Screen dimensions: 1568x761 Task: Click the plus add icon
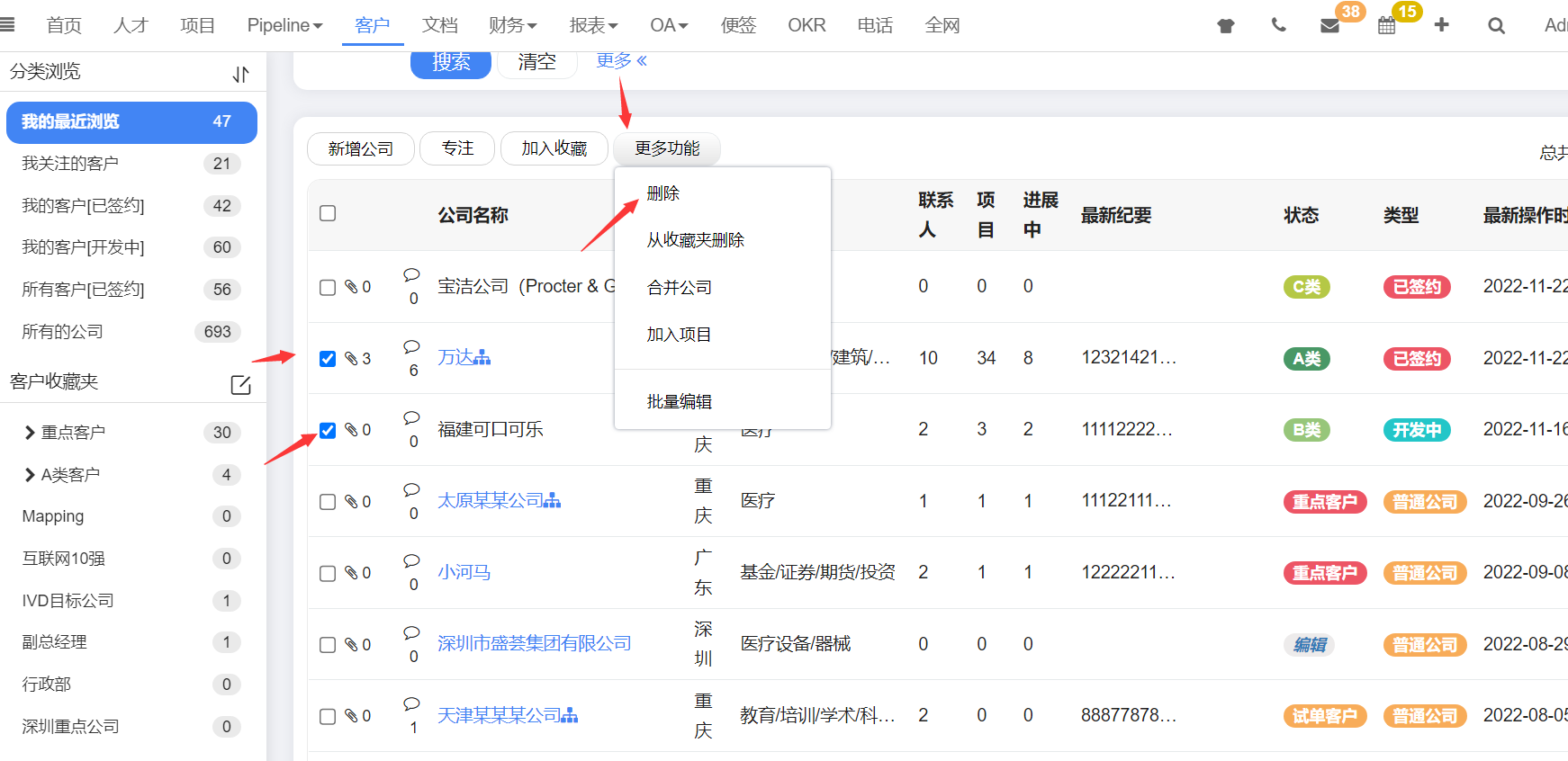coord(1441,25)
